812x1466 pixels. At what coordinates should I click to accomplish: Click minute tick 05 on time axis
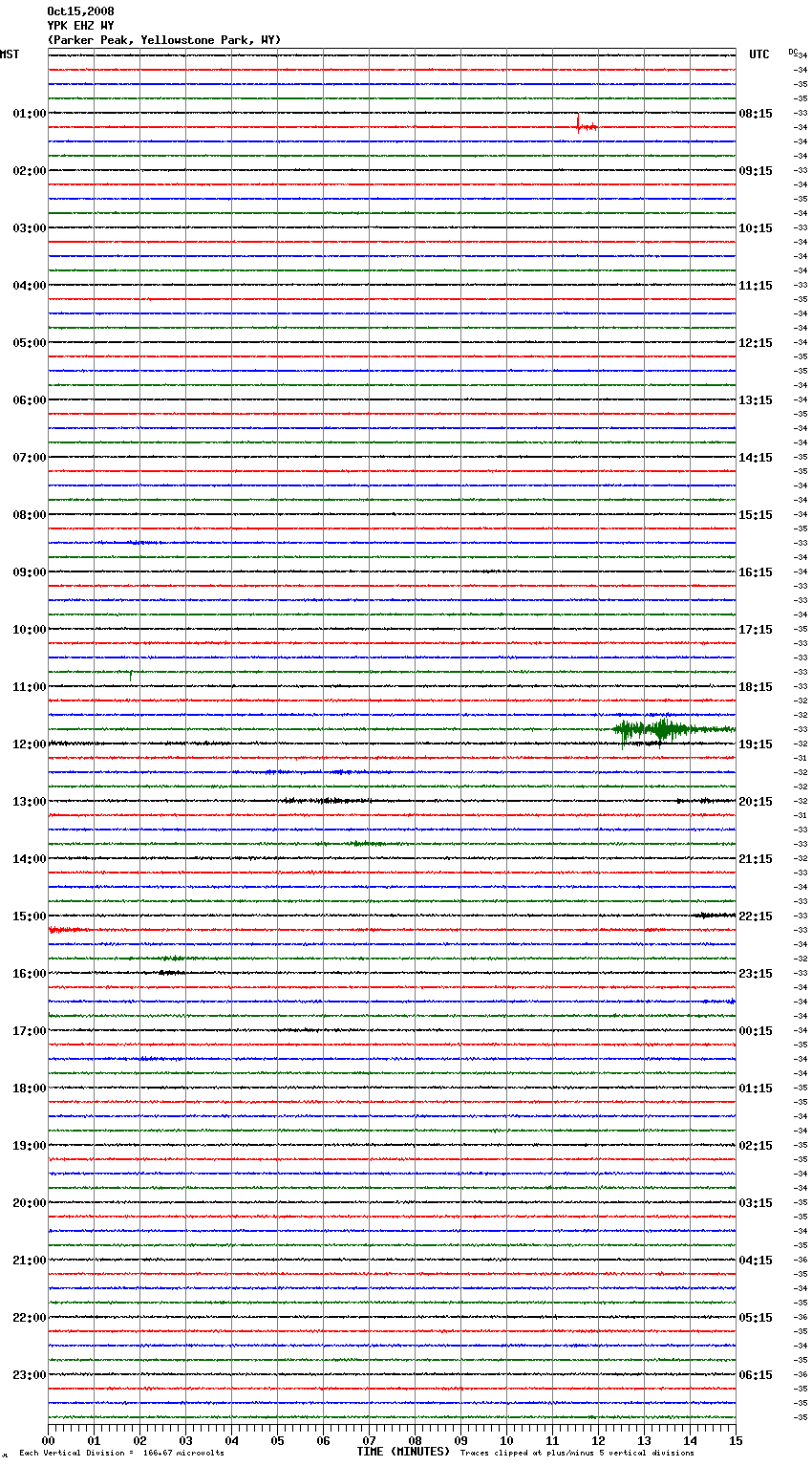[277, 1440]
